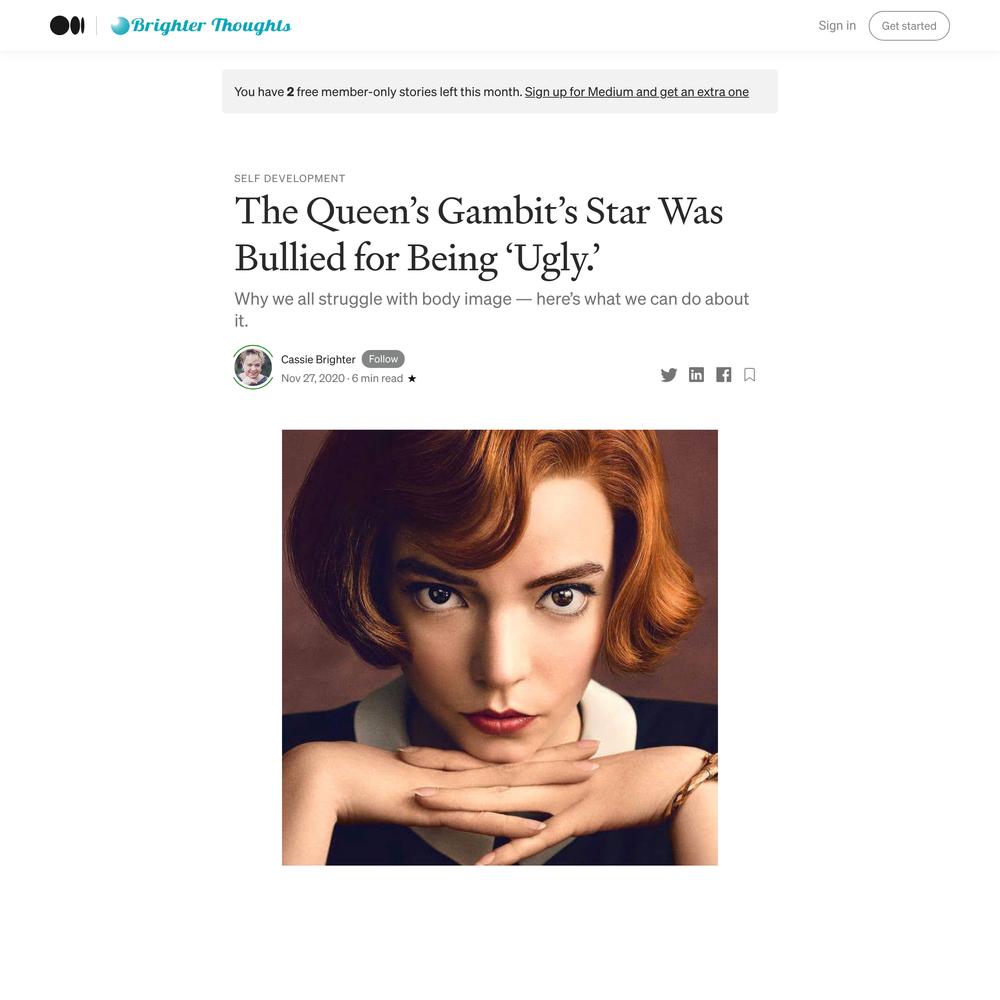Viewport: 1000px width, 1000px height.
Task: Share the article on LinkedIn
Action: click(696, 375)
